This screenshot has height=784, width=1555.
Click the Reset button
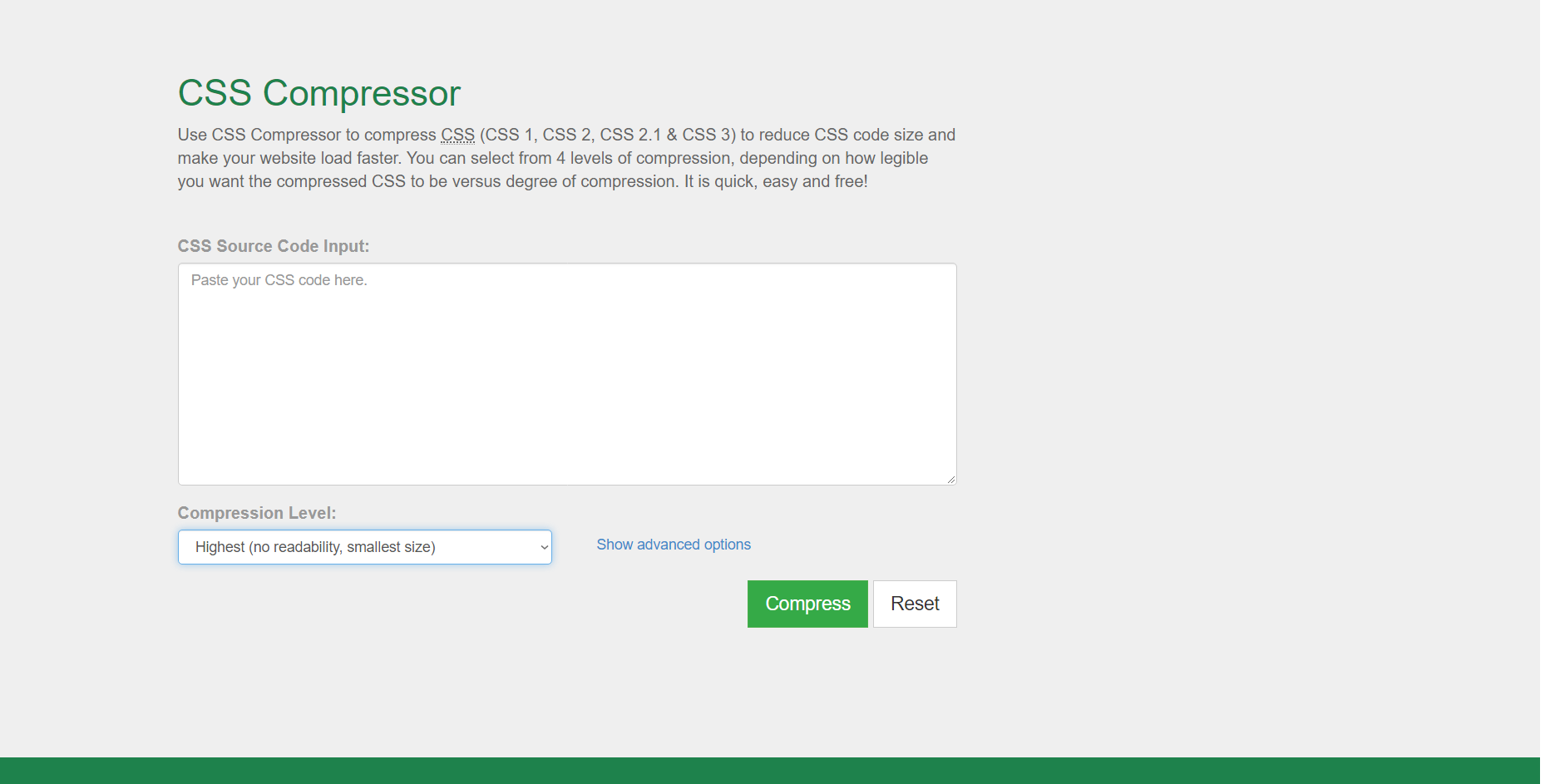click(x=915, y=604)
